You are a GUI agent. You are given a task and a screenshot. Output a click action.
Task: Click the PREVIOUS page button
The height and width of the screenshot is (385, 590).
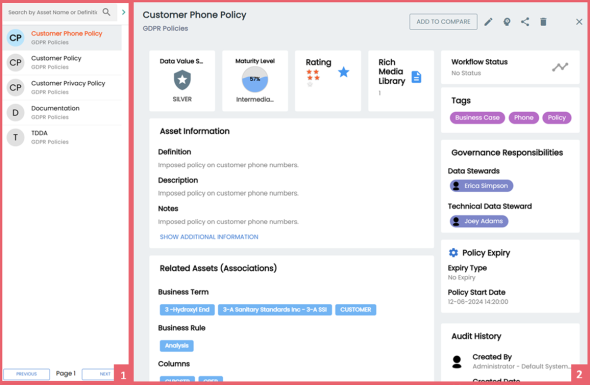tap(26, 374)
